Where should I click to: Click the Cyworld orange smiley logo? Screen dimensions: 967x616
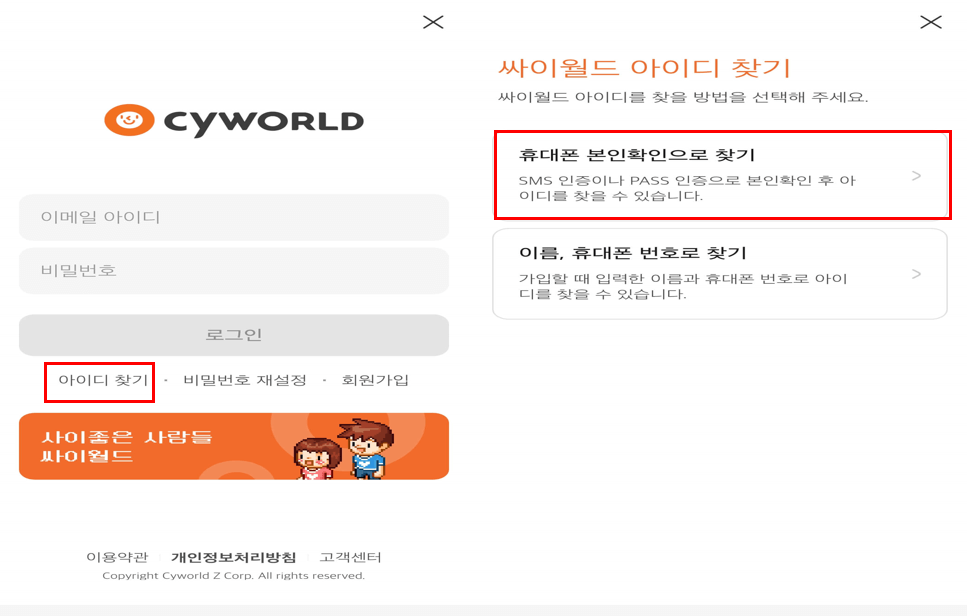click(x=129, y=120)
